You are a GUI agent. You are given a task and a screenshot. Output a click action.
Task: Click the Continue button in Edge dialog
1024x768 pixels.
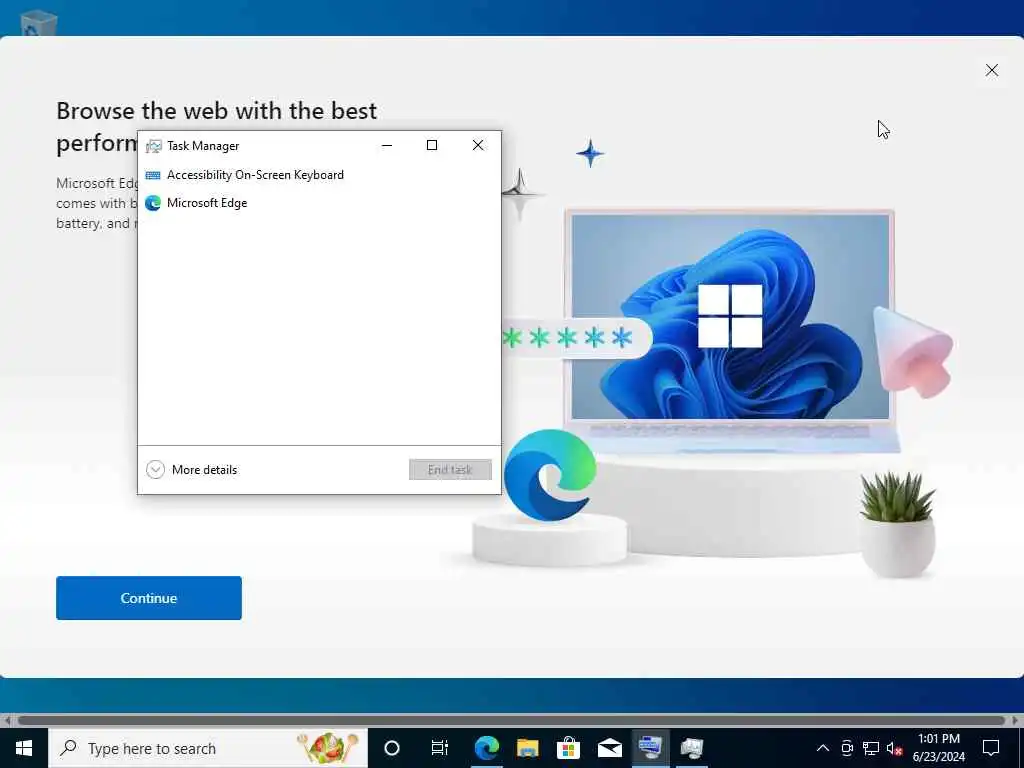(x=149, y=598)
